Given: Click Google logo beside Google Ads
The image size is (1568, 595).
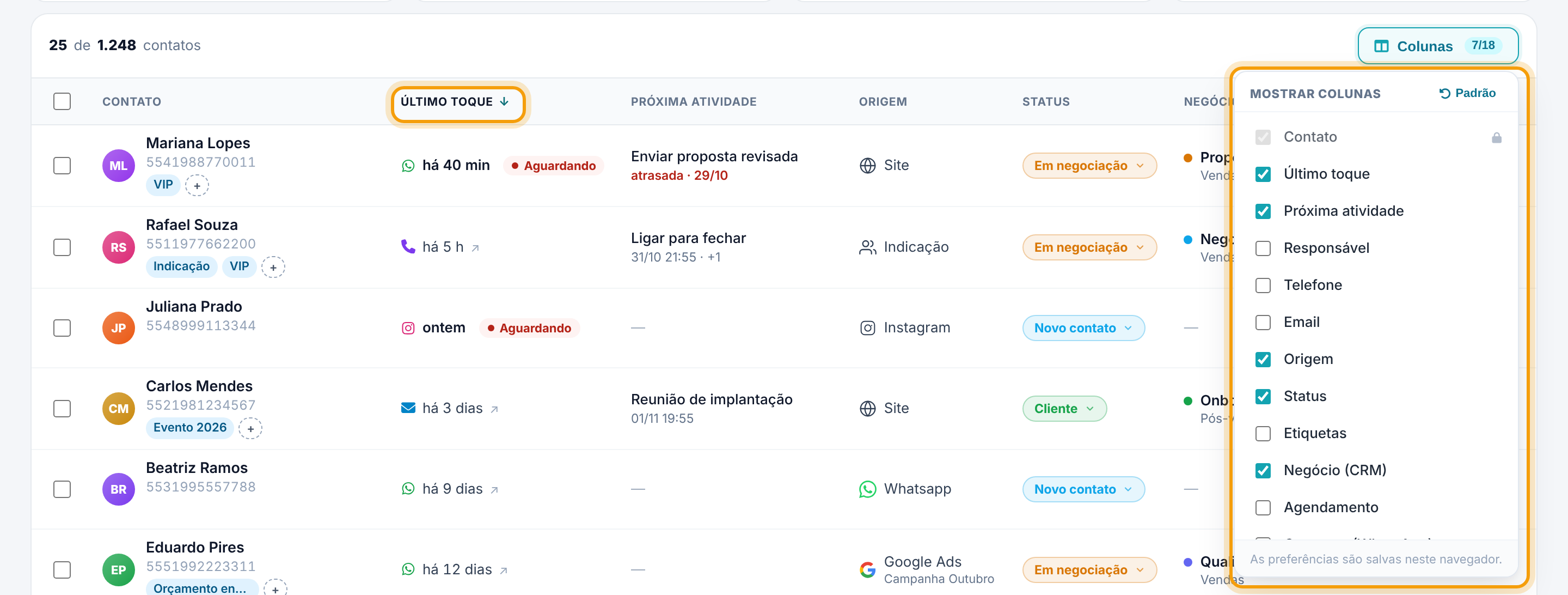Looking at the screenshot, I should point(867,569).
